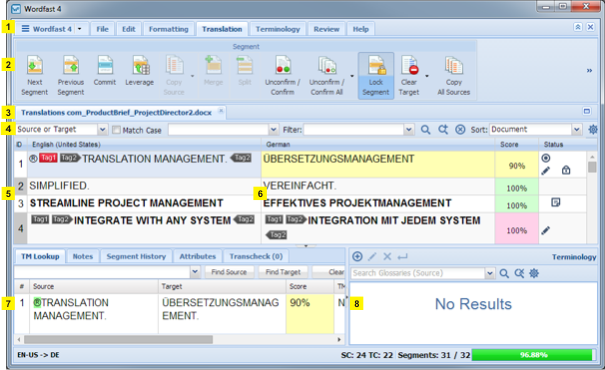Switch to the Review tab
This screenshot has height=370, width=605.
[x=326, y=29]
